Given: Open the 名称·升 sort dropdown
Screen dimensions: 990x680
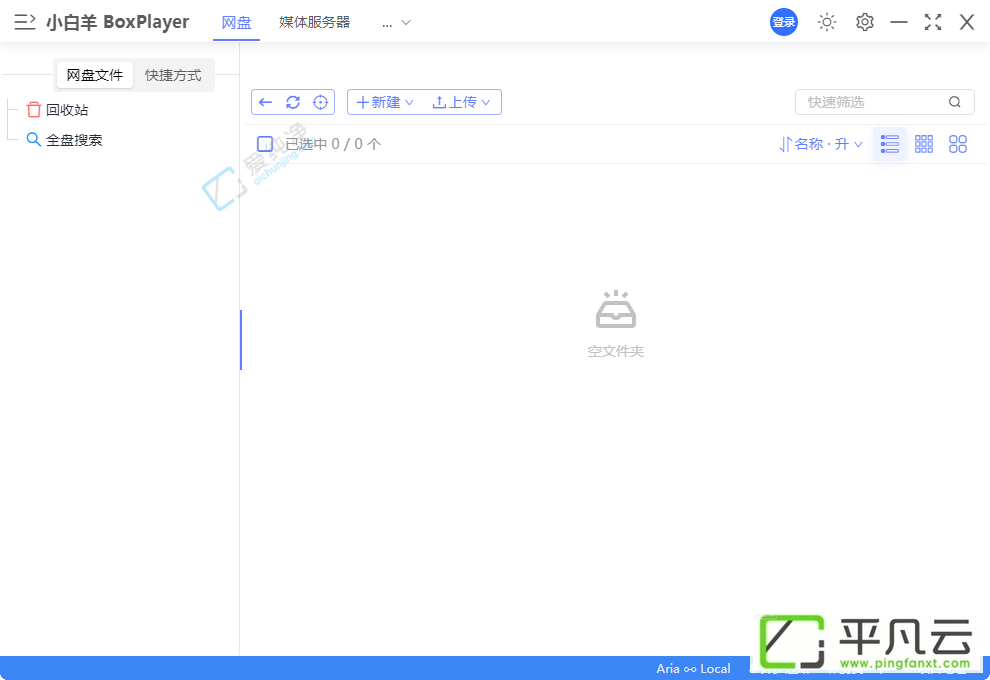Looking at the screenshot, I should (x=821, y=145).
